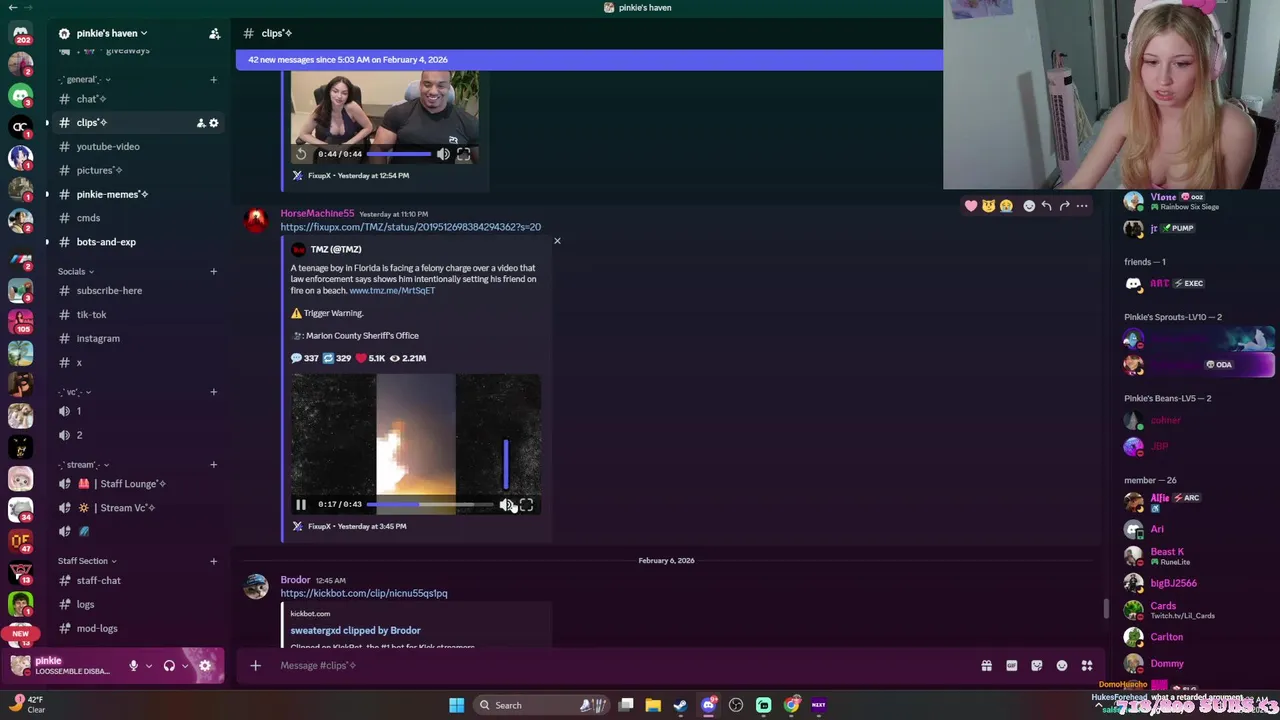
Task: Mute the TMZ video audio
Action: 506,505
